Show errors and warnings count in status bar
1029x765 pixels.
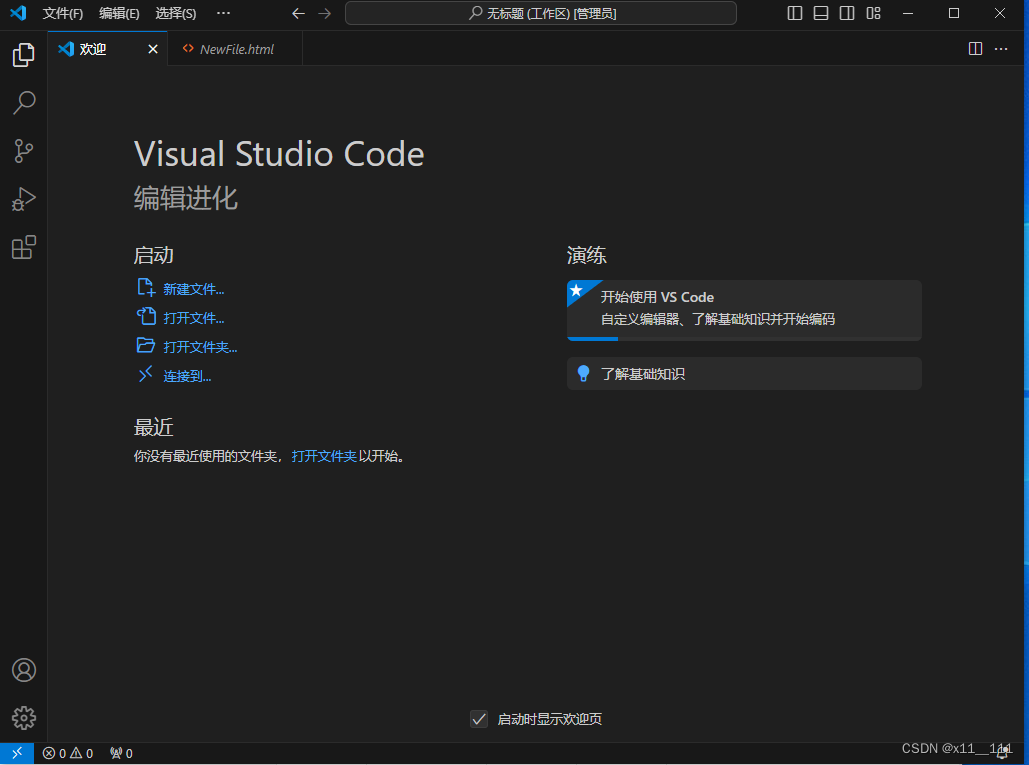[x=68, y=753]
